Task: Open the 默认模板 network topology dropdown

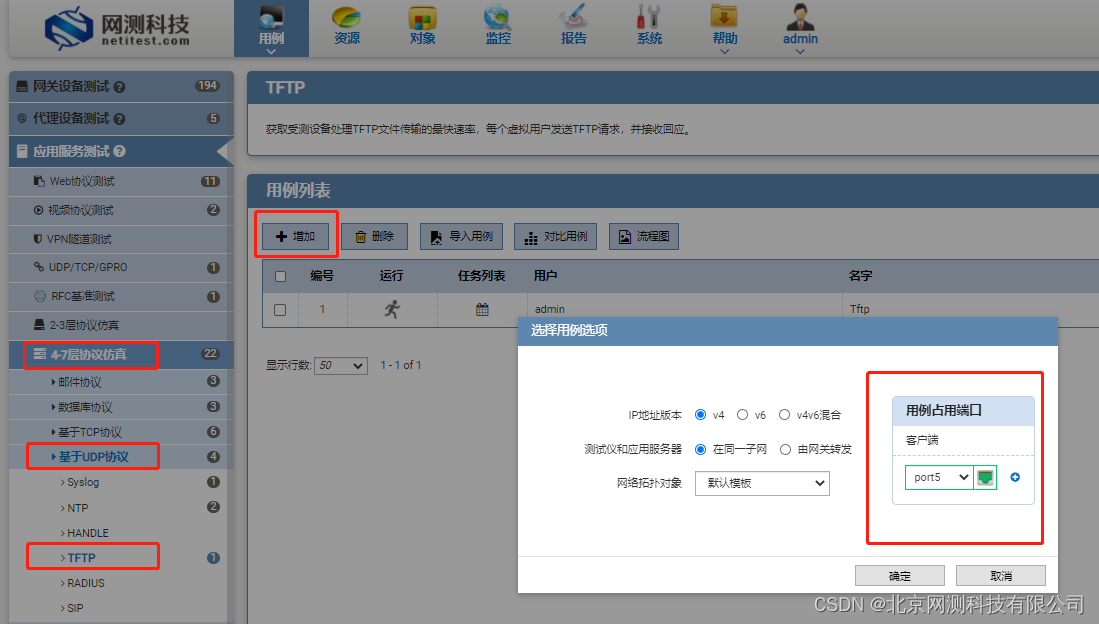Action: (762, 483)
